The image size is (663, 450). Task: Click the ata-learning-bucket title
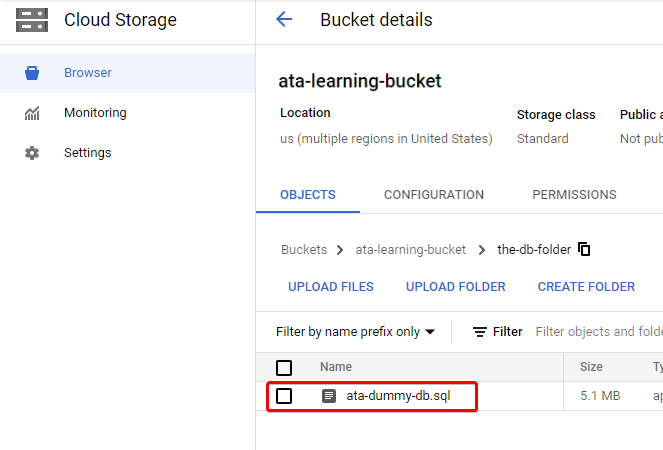[360, 81]
